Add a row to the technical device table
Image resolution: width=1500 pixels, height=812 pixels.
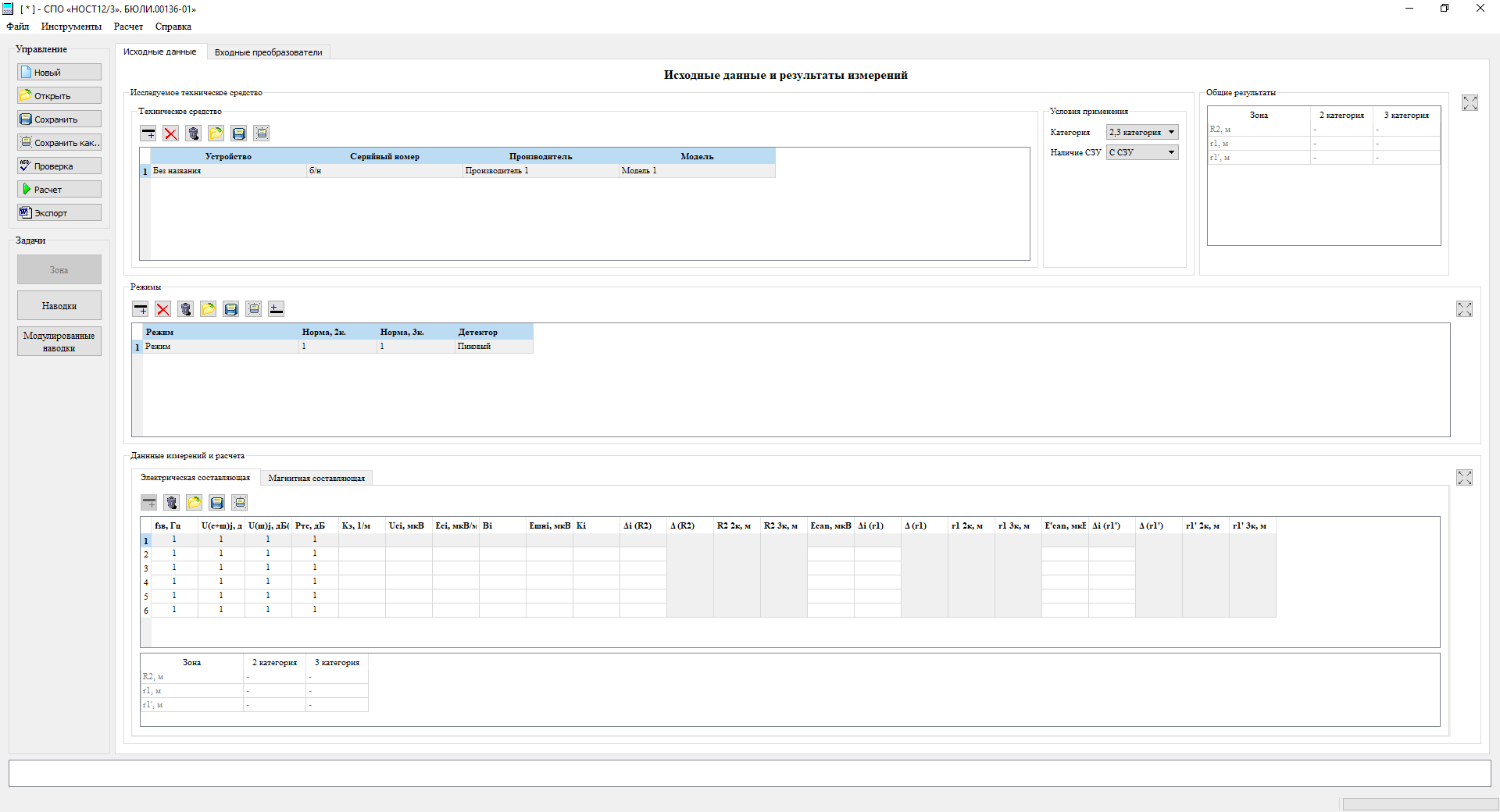(148, 134)
